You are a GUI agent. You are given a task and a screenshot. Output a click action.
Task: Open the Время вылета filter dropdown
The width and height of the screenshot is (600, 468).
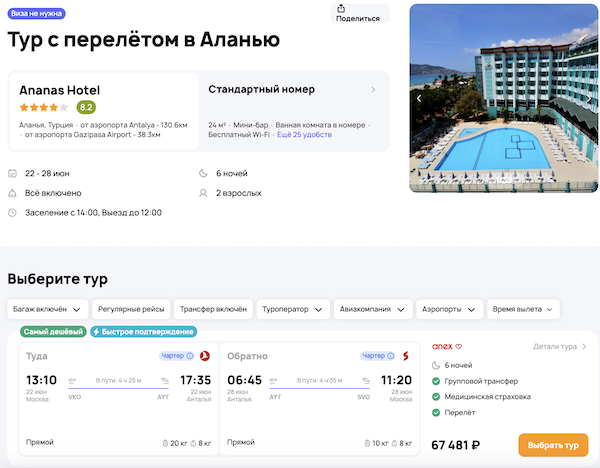click(x=524, y=309)
